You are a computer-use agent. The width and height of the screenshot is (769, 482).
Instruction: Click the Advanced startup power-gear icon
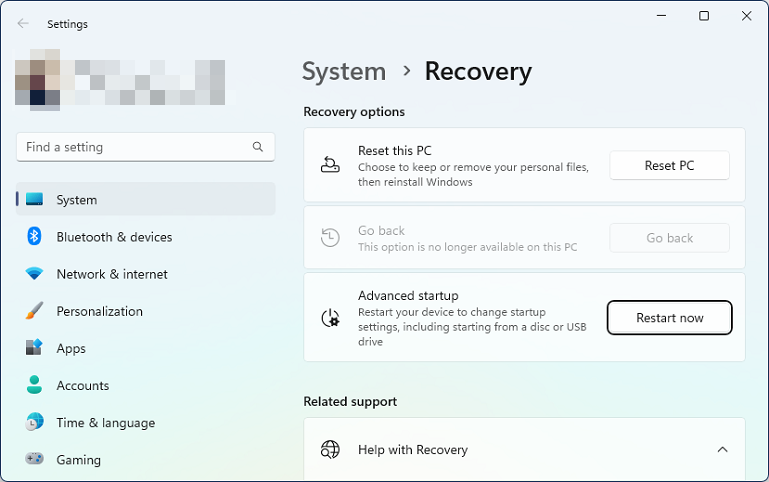pos(330,318)
